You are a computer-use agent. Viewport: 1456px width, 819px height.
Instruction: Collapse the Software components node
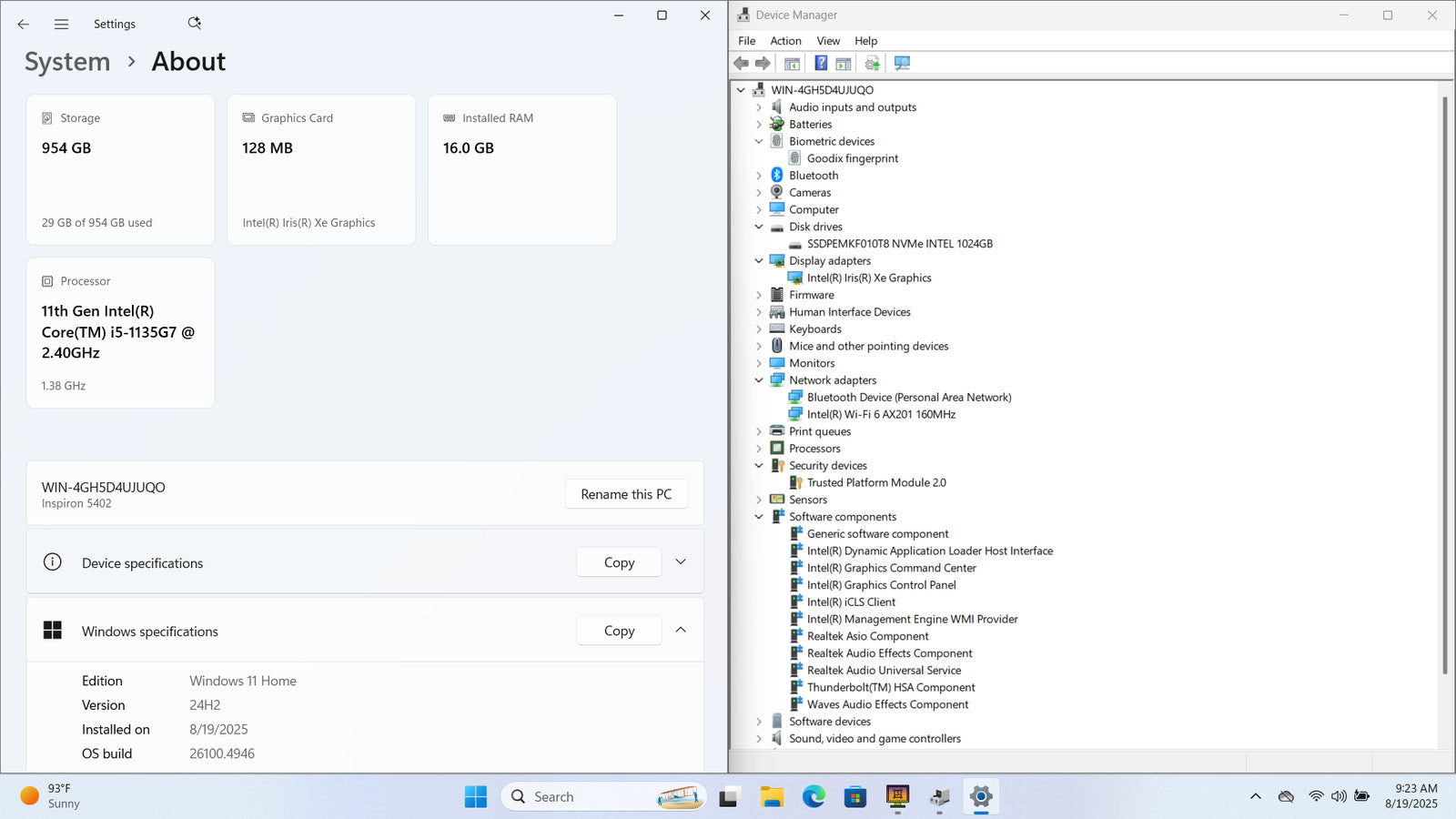(759, 517)
